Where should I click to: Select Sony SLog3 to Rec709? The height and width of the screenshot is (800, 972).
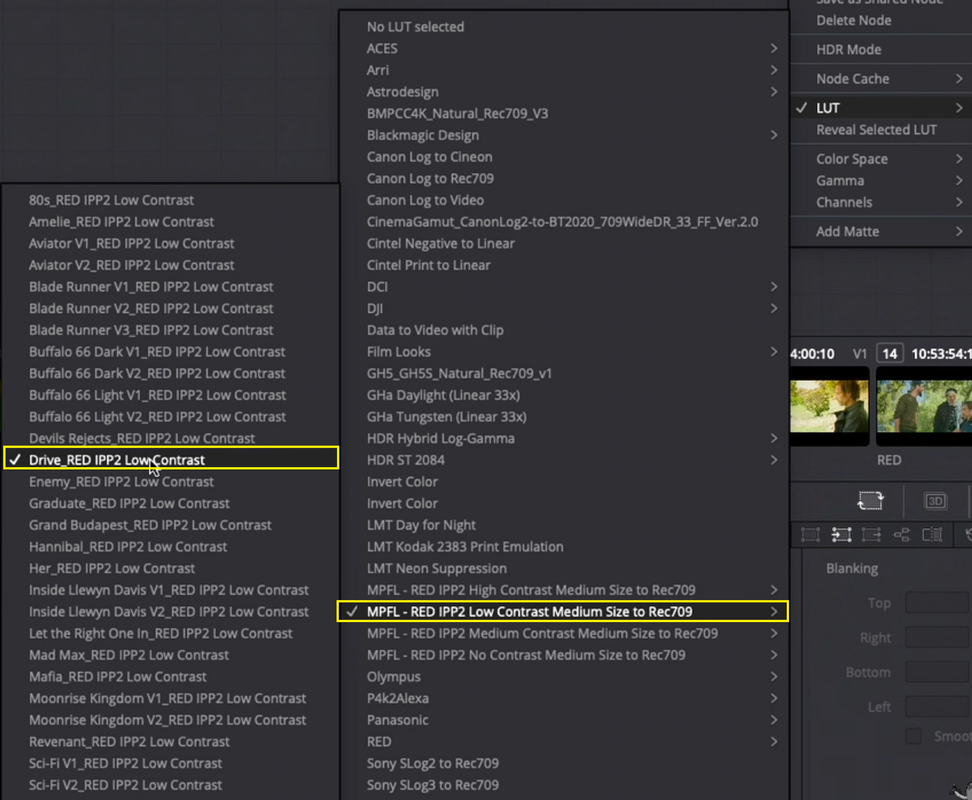click(x=563, y=785)
